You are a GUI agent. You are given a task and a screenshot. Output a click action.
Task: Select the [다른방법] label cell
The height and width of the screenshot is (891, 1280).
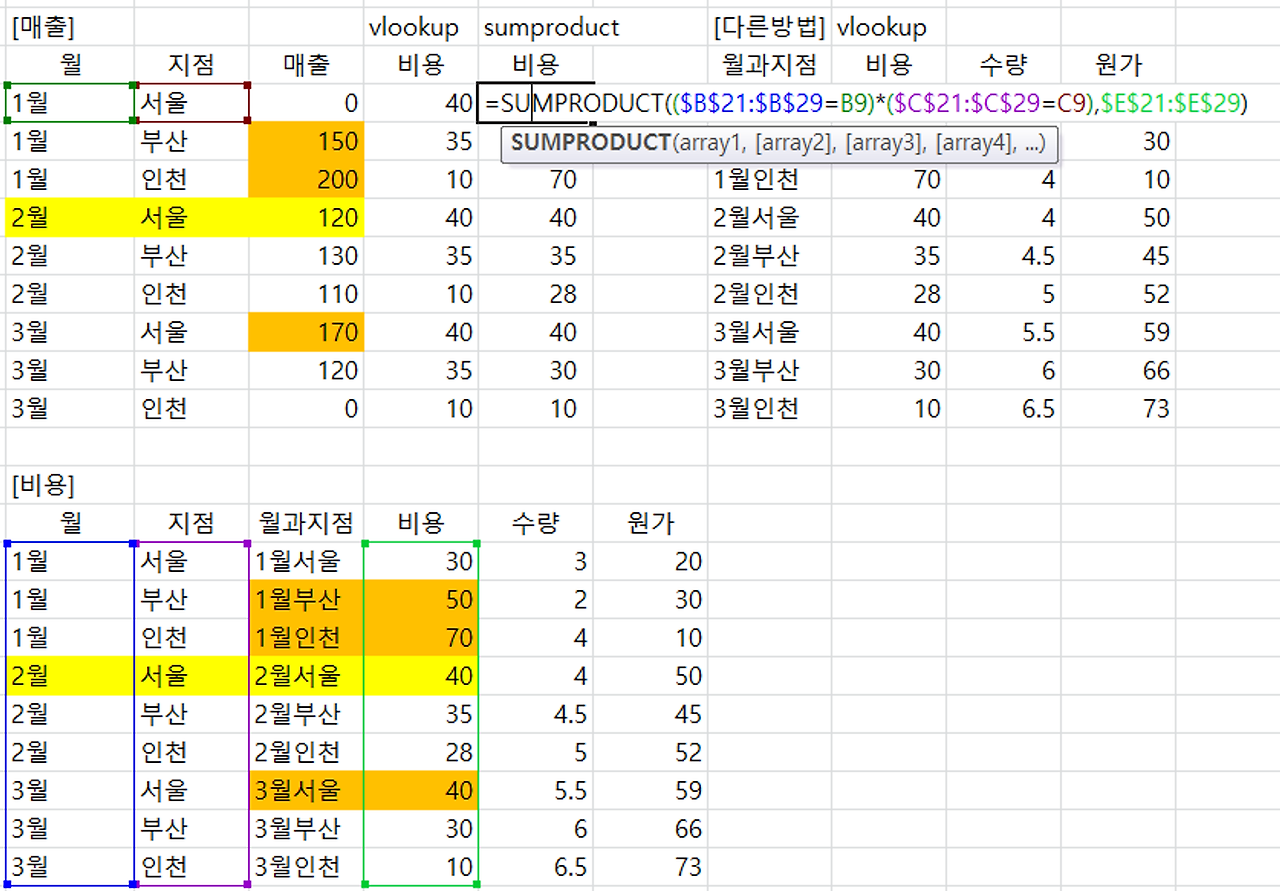click(x=769, y=27)
